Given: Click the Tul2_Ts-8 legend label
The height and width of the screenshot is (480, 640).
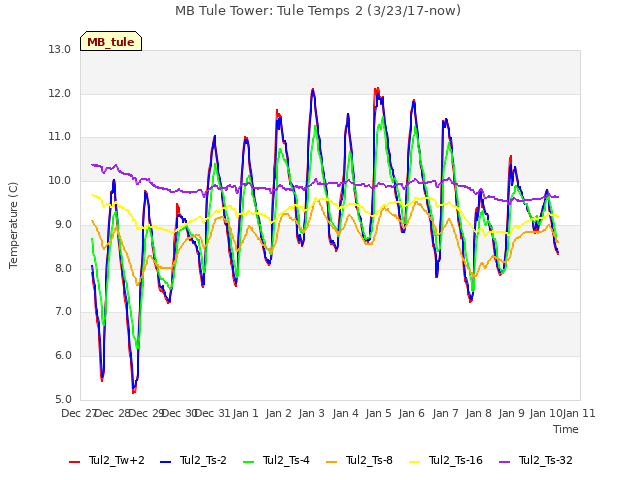Looking at the screenshot, I should click(369, 460).
